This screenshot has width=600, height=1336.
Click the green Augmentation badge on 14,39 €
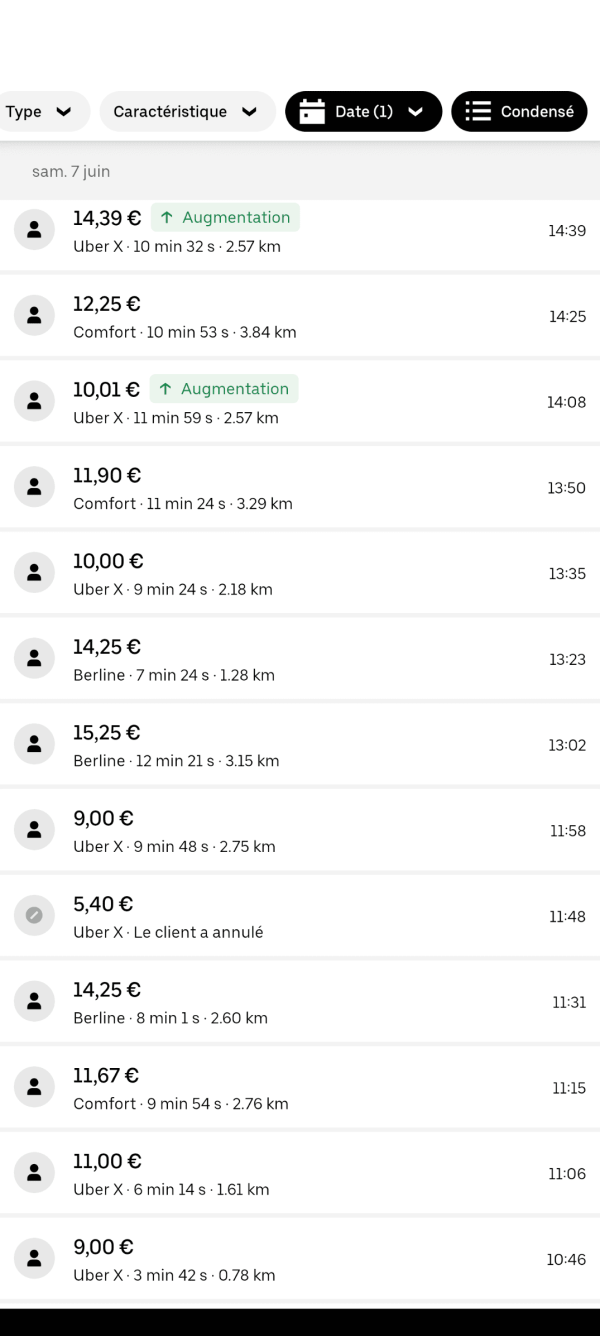225,217
